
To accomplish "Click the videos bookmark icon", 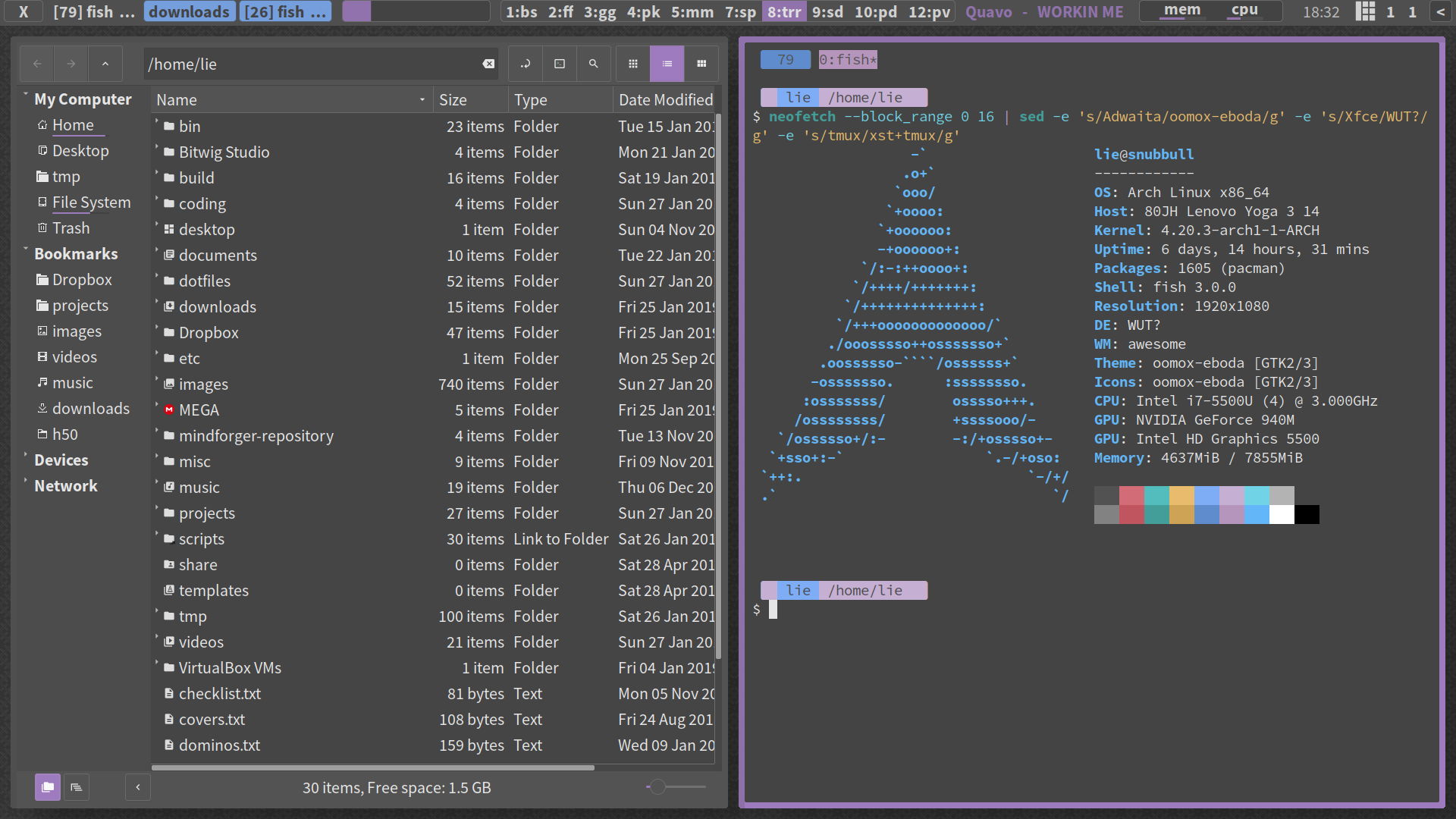I will pyautogui.click(x=42, y=357).
